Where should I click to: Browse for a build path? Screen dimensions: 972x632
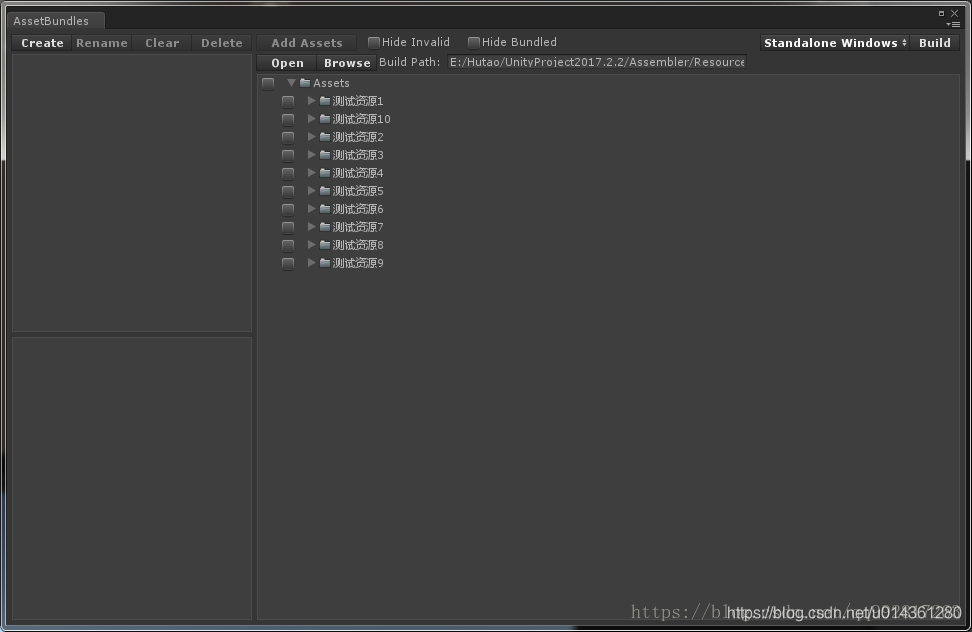tap(347, 63)
